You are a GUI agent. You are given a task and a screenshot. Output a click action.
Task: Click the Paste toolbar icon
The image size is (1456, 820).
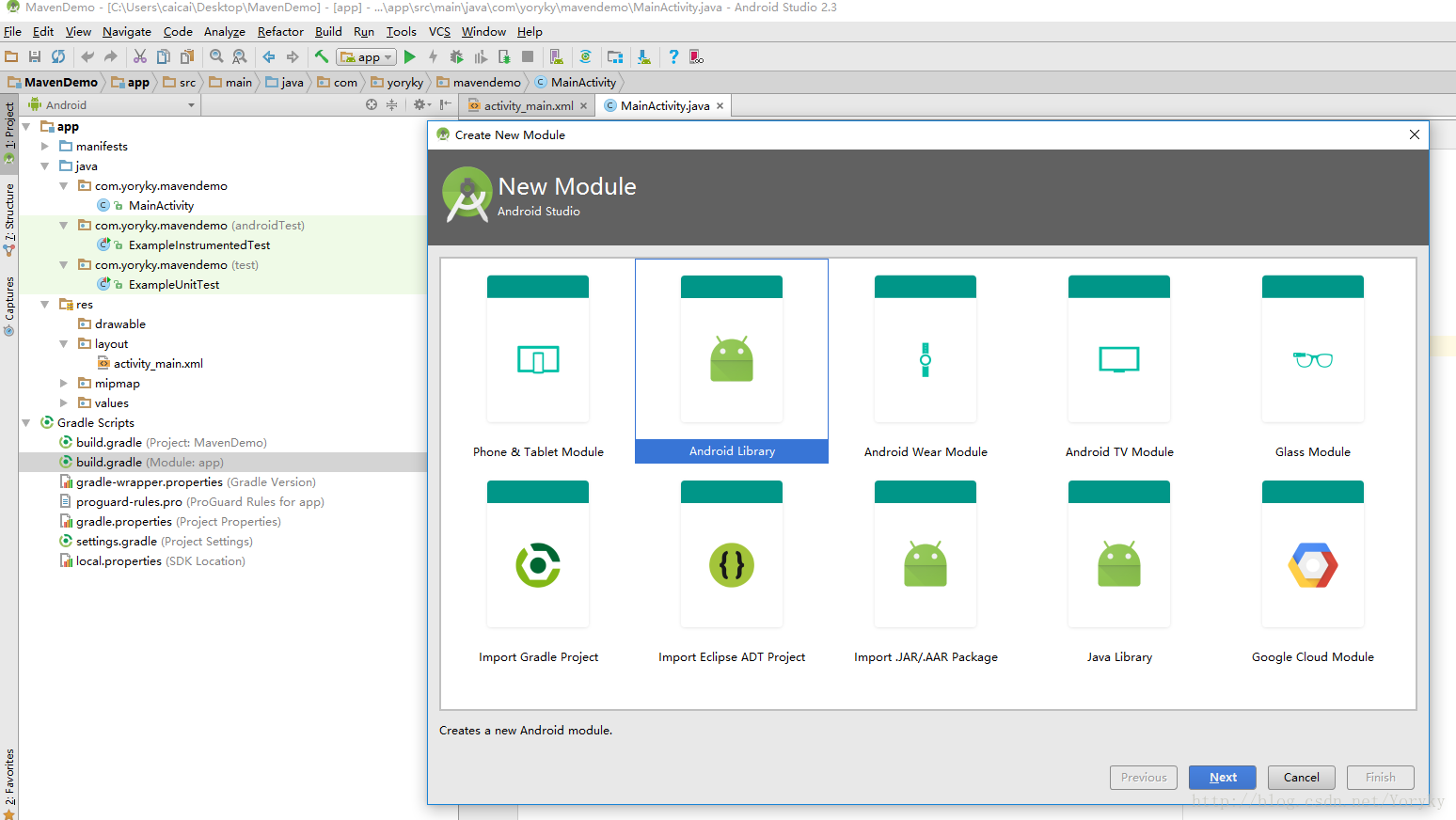pos(187,56)
